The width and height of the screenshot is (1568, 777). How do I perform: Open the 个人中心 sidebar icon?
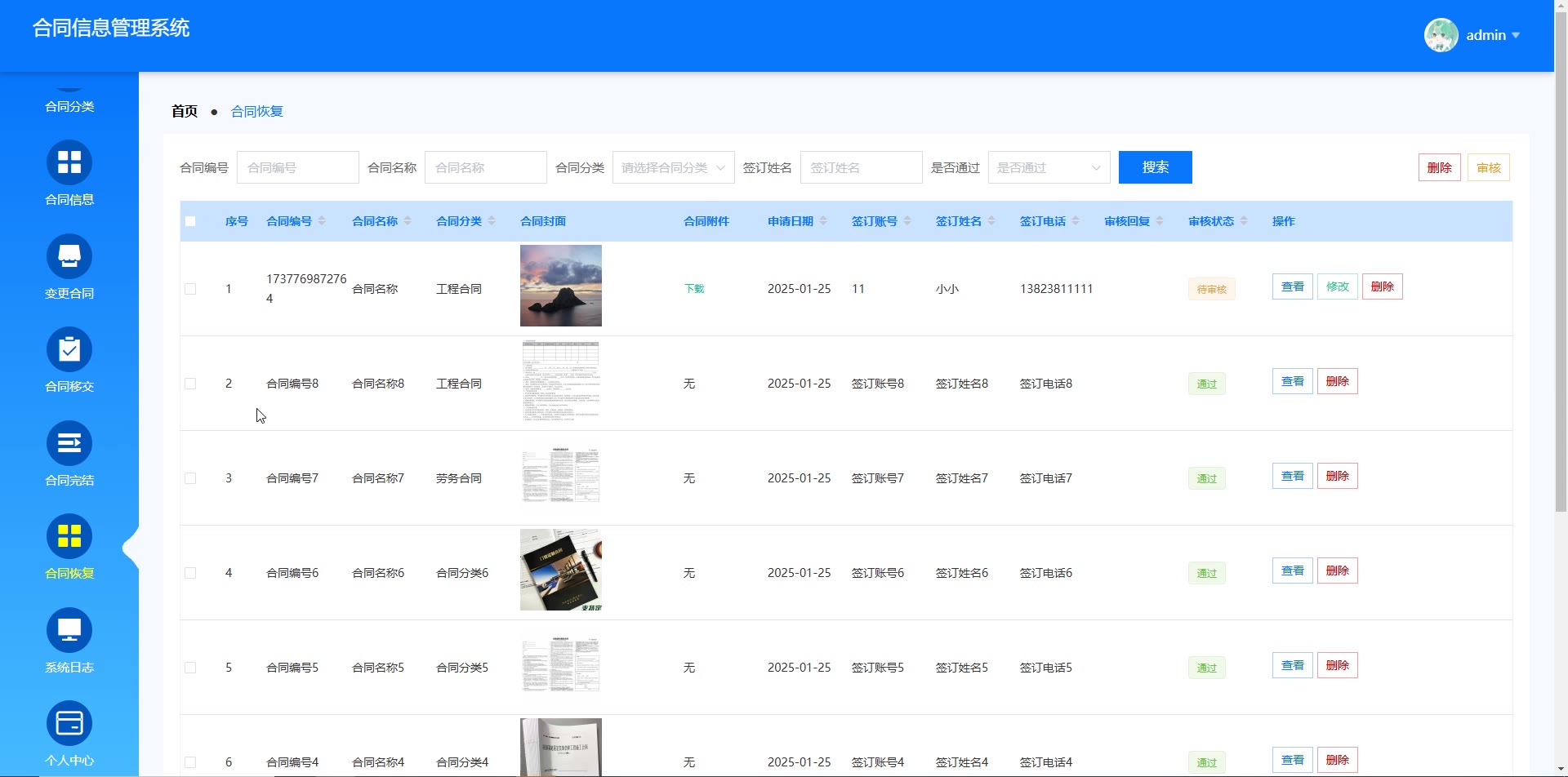pyautogui.click(x=69, y=723)
